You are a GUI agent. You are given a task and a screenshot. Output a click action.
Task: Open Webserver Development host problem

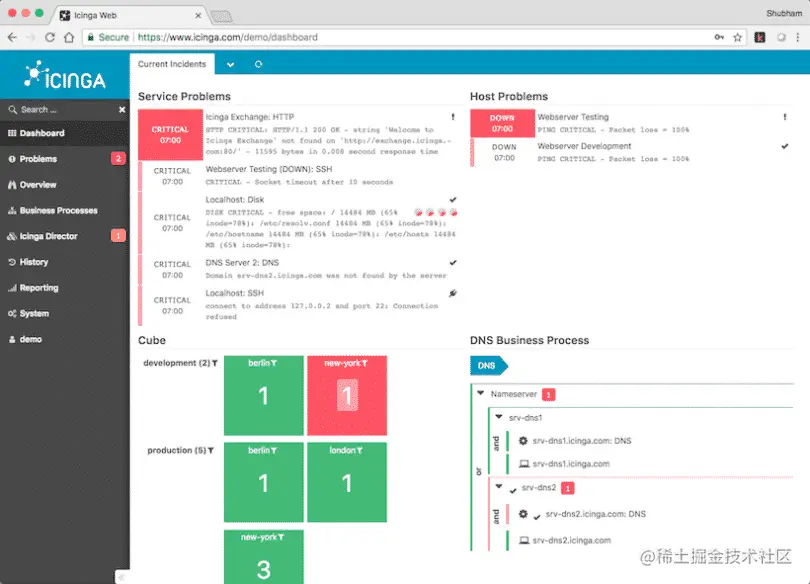[584, 147]
